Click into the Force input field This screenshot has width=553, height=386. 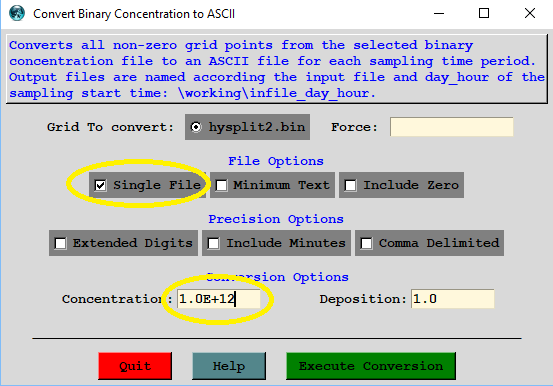pyautogui.click(x=451, y=127)
